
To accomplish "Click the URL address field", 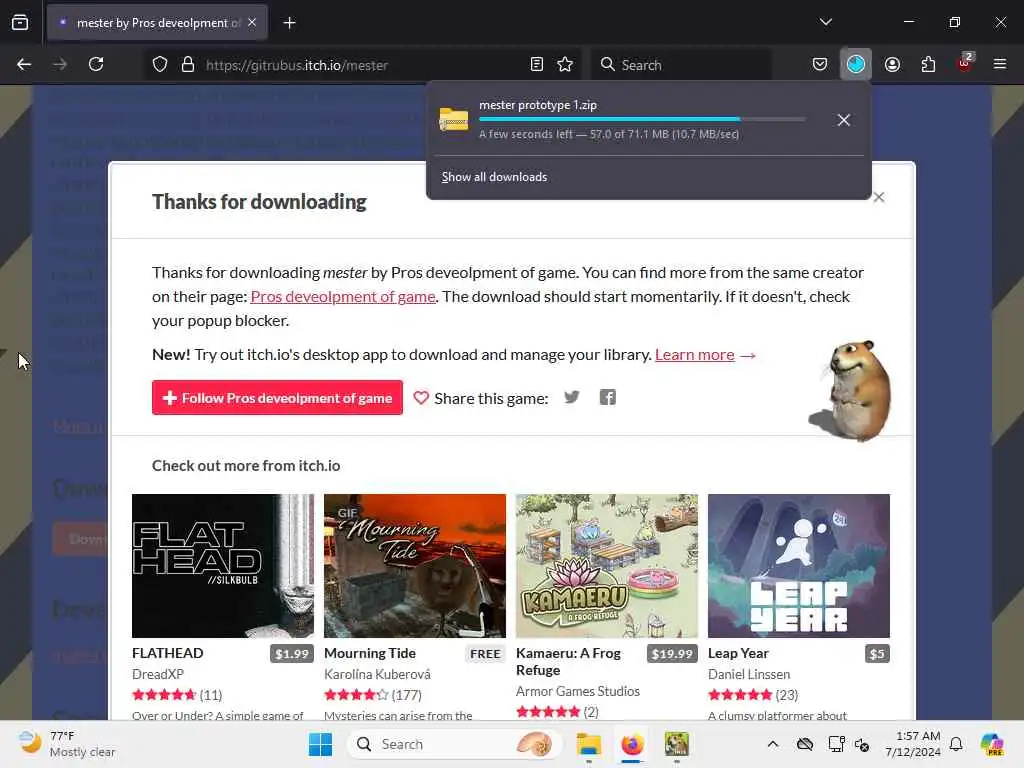I will coord(362,65).
